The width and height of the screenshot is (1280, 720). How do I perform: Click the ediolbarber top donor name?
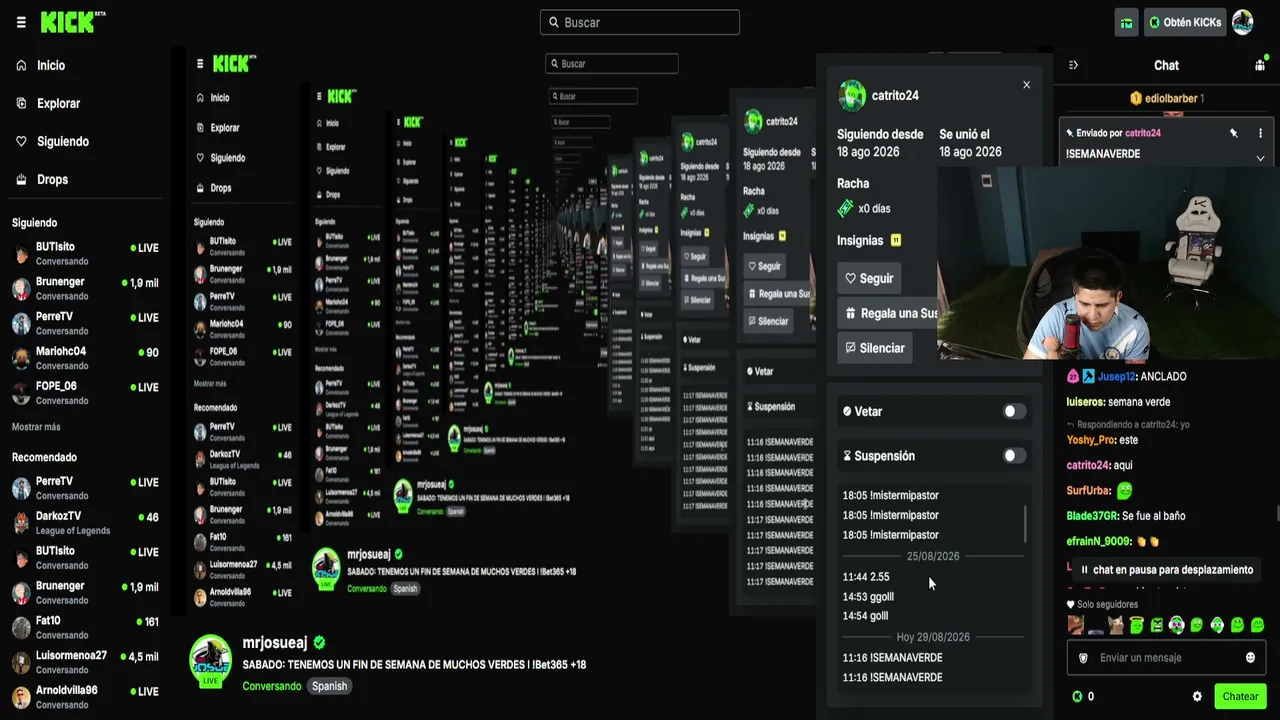click(1171, 98)
